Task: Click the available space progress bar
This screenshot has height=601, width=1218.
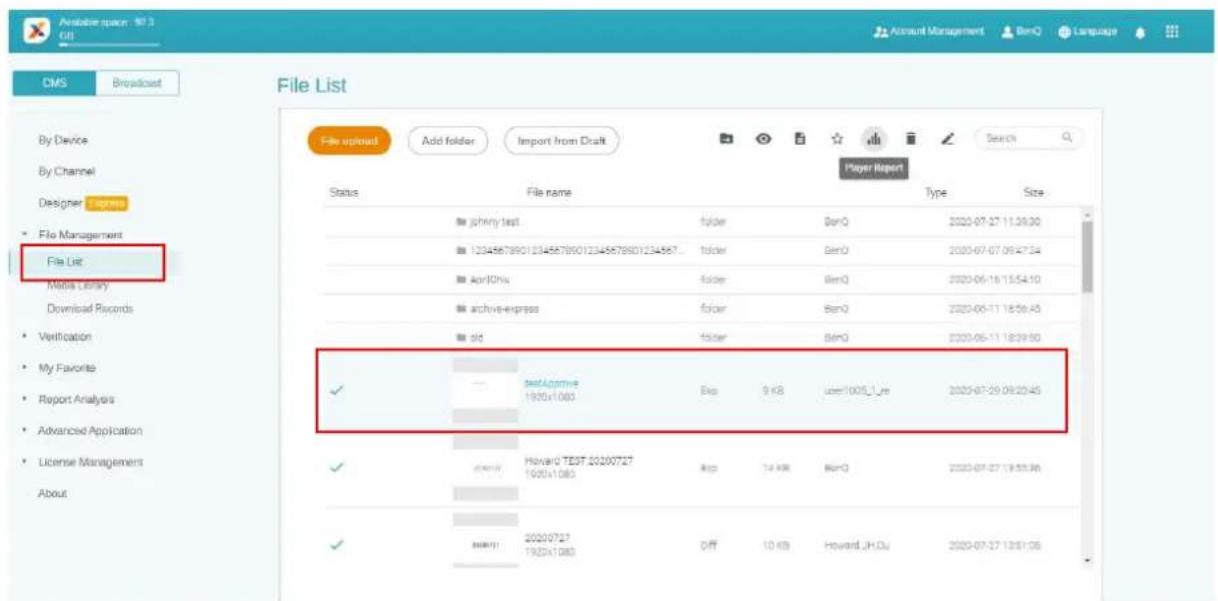Action: click(x=109, y=43)
